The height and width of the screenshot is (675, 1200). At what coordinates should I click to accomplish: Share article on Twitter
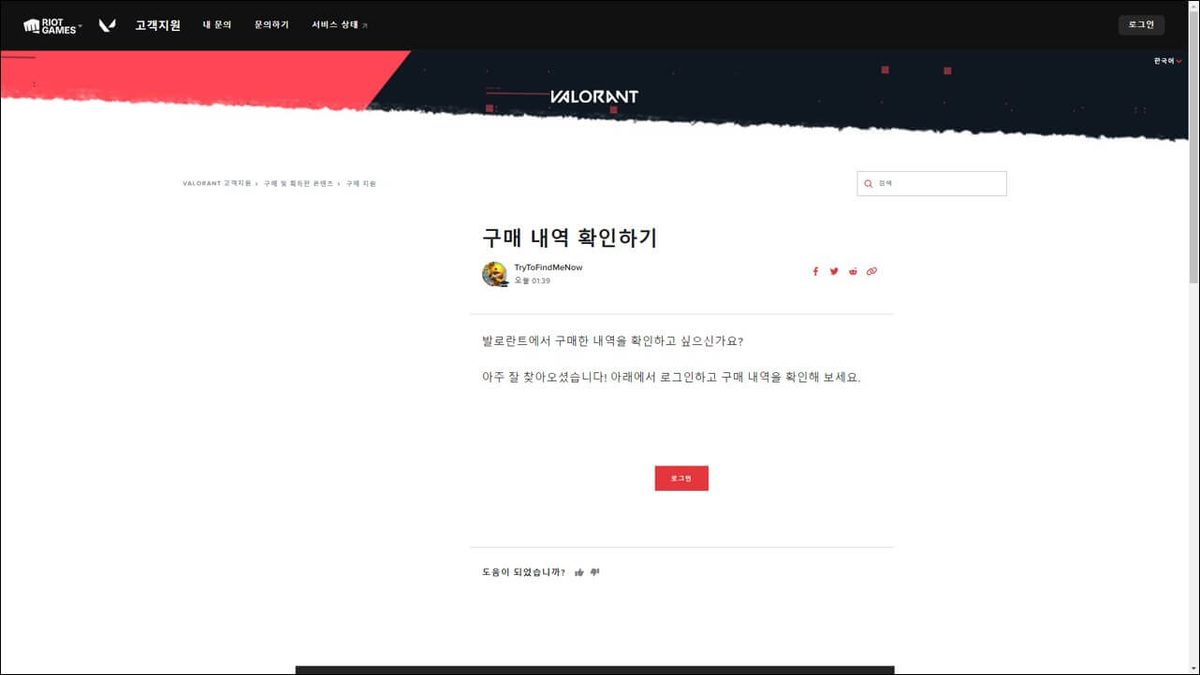(834, 271)
